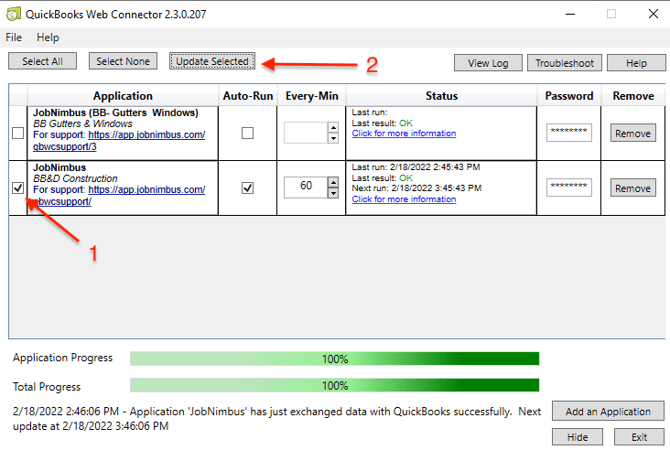Image resolution: width=670 pixels, height=450 pixels.
Task: Tick the select checkbox for BB Gutters & Windows
Action: tap(18, 133)
